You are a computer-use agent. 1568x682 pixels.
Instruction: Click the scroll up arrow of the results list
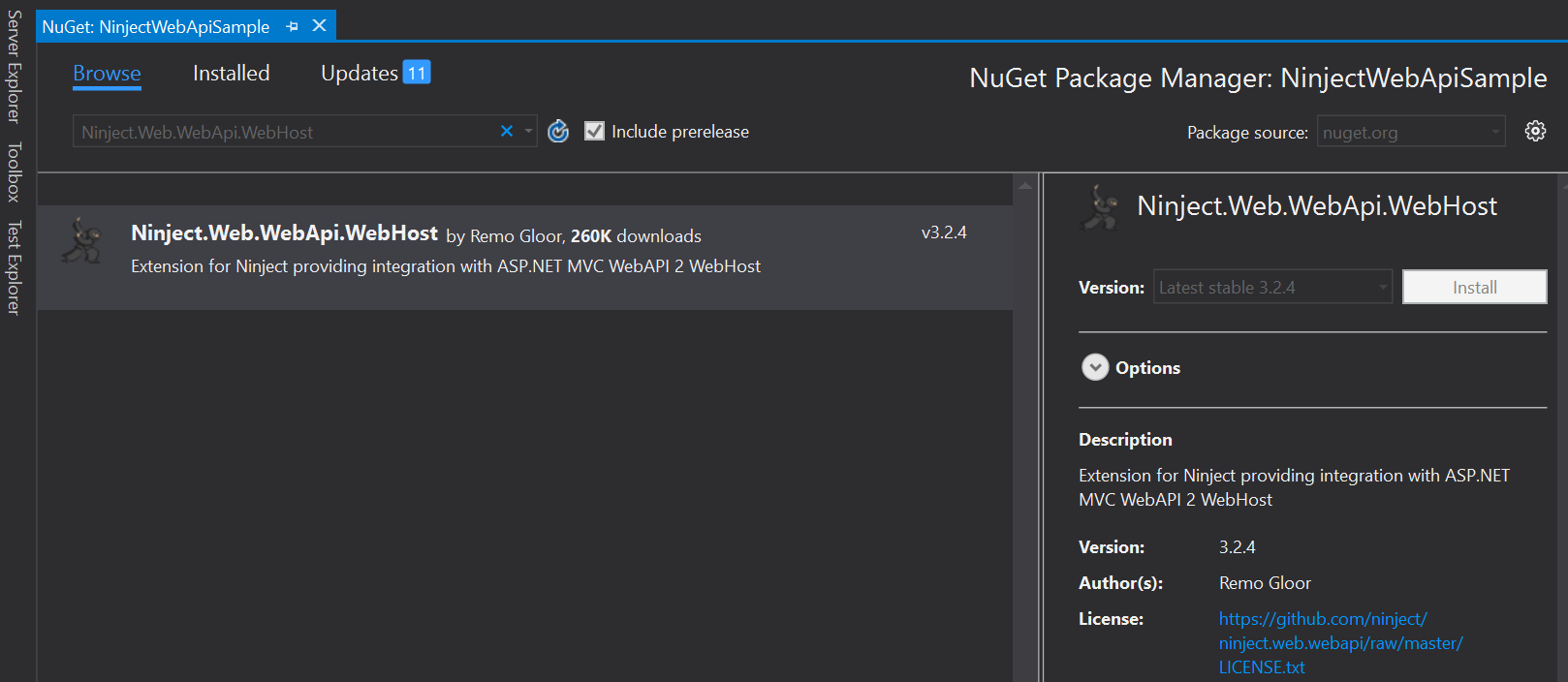pos(1025,184)
